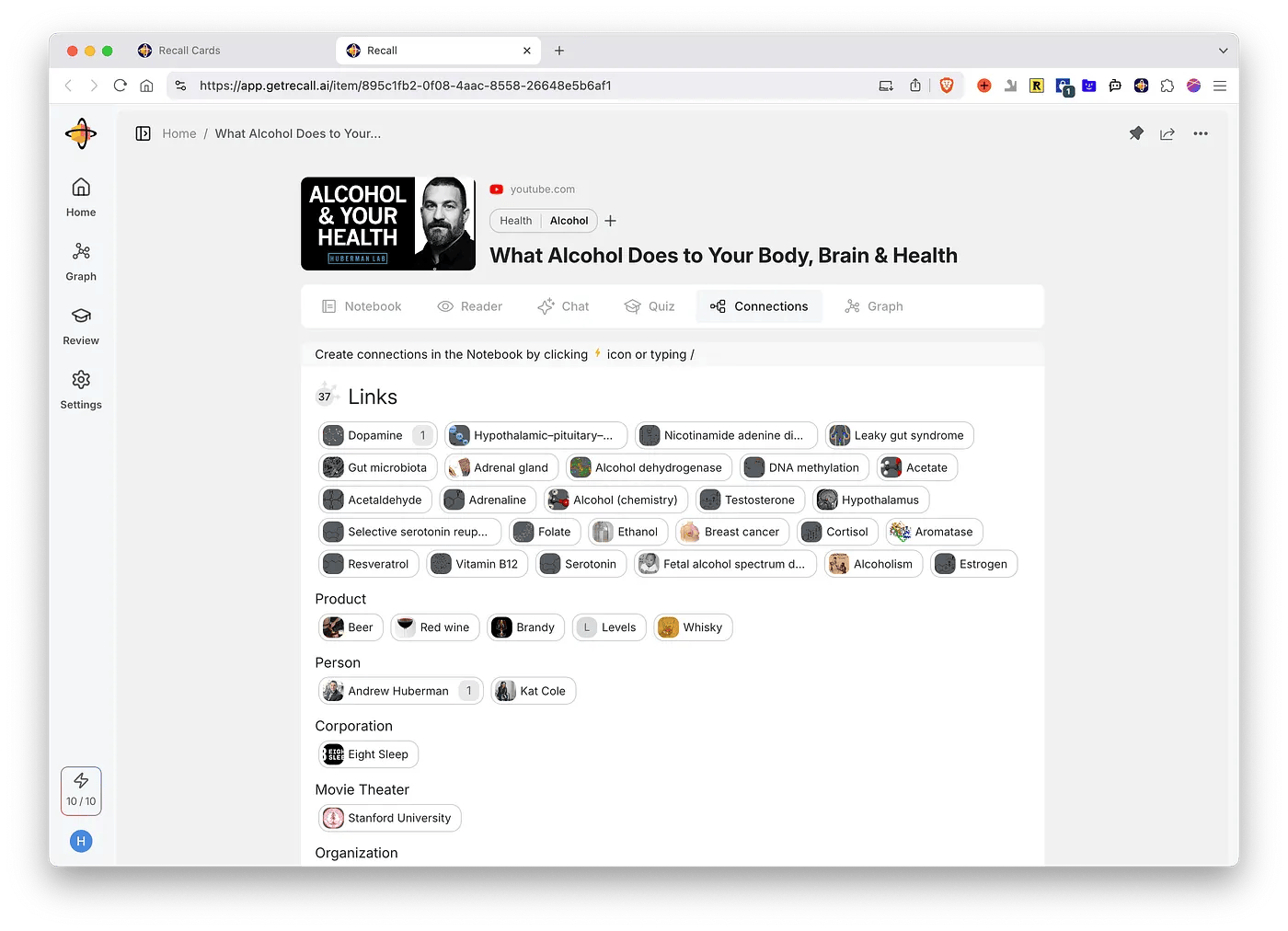
Task: Switch to the Notebook tab
Action: 362,306
